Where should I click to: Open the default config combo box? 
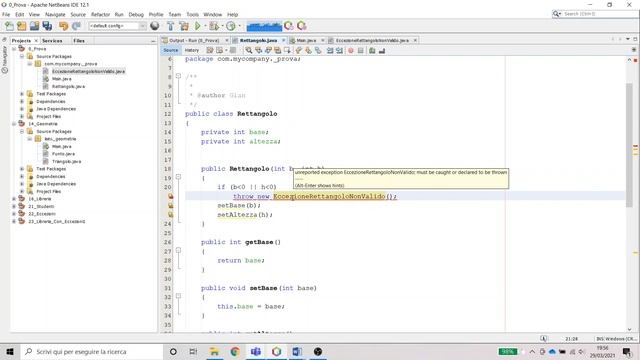118,26
